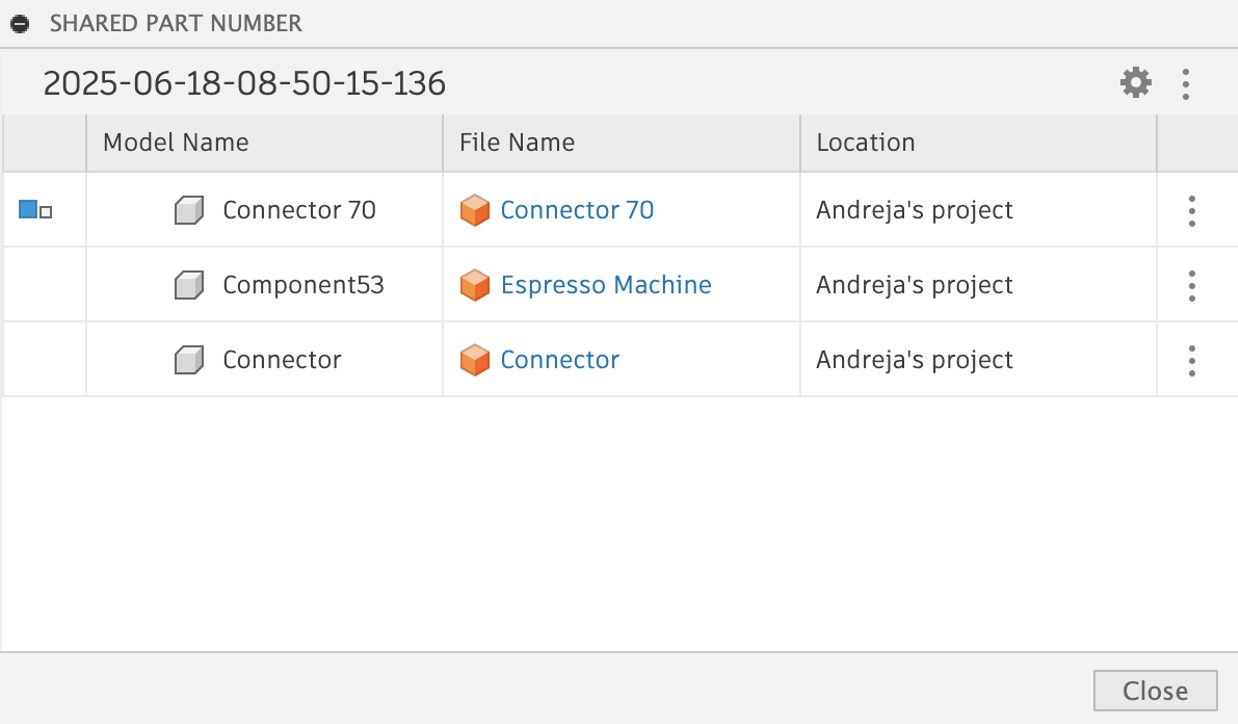Collapse the Shared Part Number section
The height and width of the screenshot is (724, 1238).
(x=20, y=24)
